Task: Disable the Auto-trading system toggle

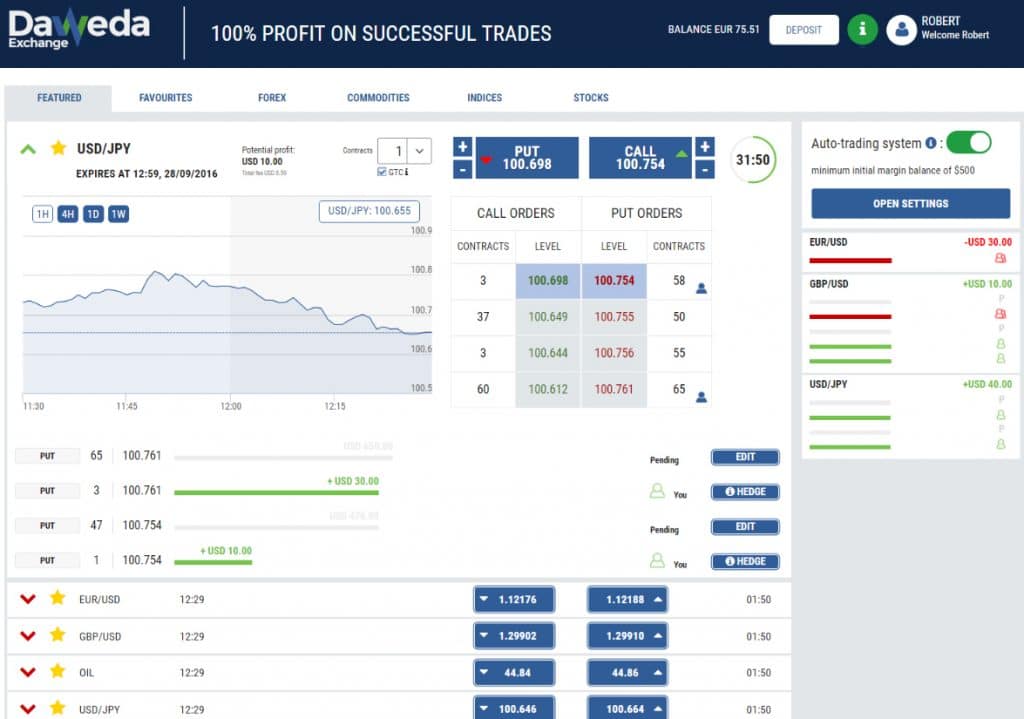Action: 968,142
